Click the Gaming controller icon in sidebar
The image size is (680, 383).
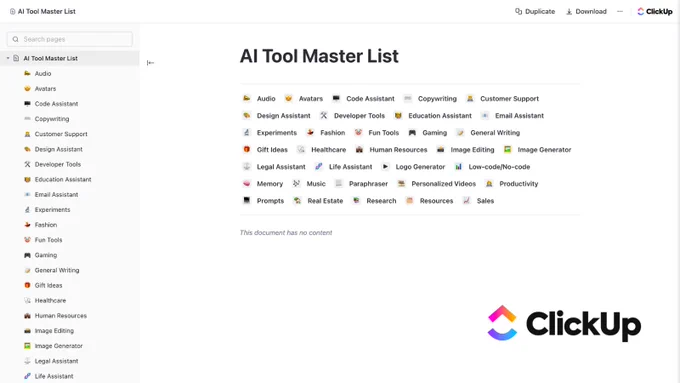[x=27, y=255]
